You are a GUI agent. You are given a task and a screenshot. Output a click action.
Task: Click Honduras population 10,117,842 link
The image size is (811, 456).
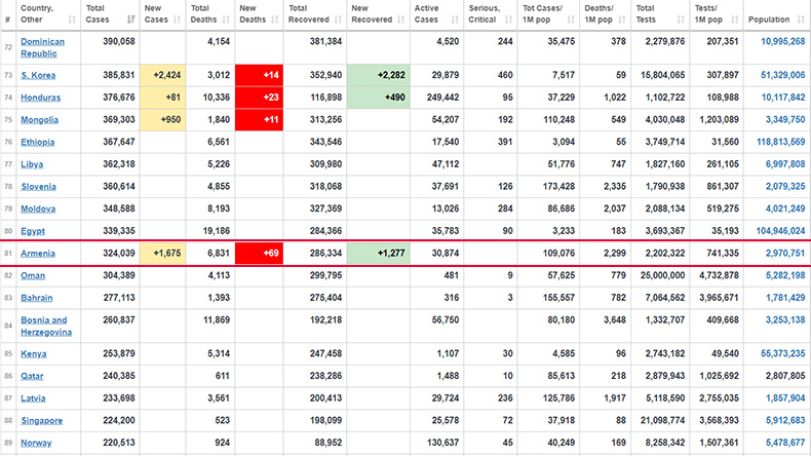(x=783, y=97)
